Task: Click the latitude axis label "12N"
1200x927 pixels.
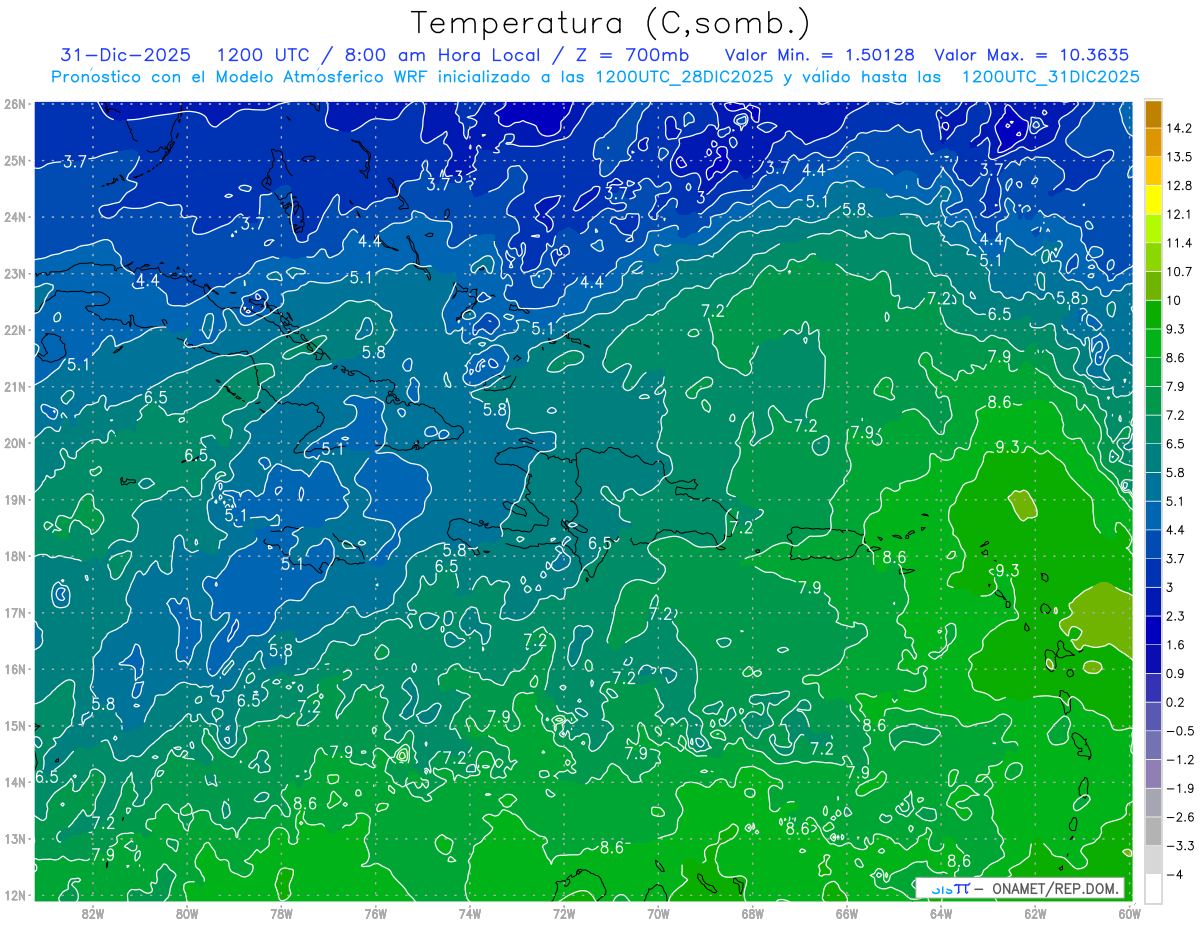Action: click(15, 895)
